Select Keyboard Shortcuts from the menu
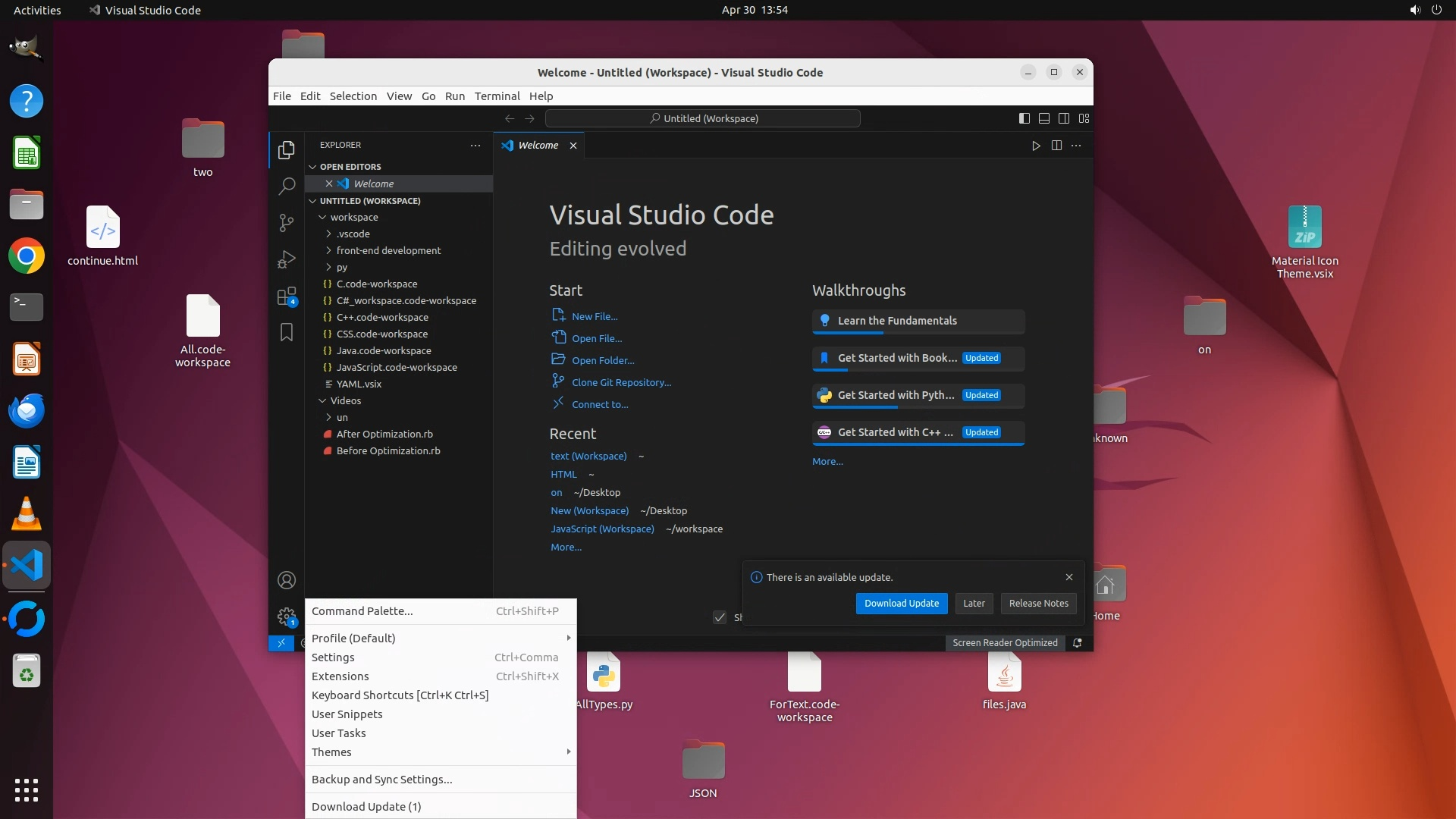1456x819 pixels. pos(400,695)
